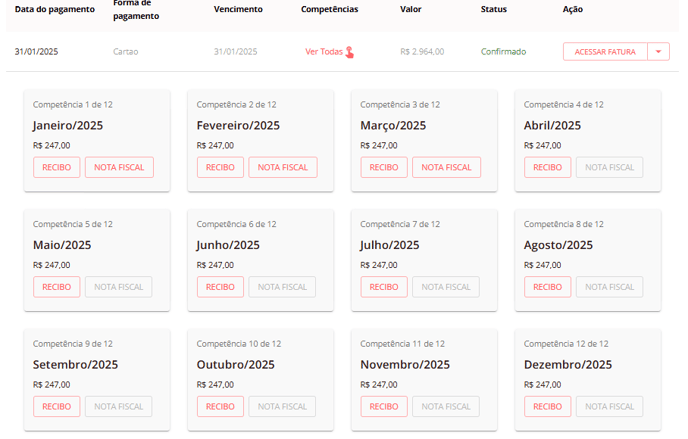Image resolution: width=688 pixels, height=439 pixels.
Task: Select Recibo on the Setembro/2025 card
Action: click(x=57, y=407)
